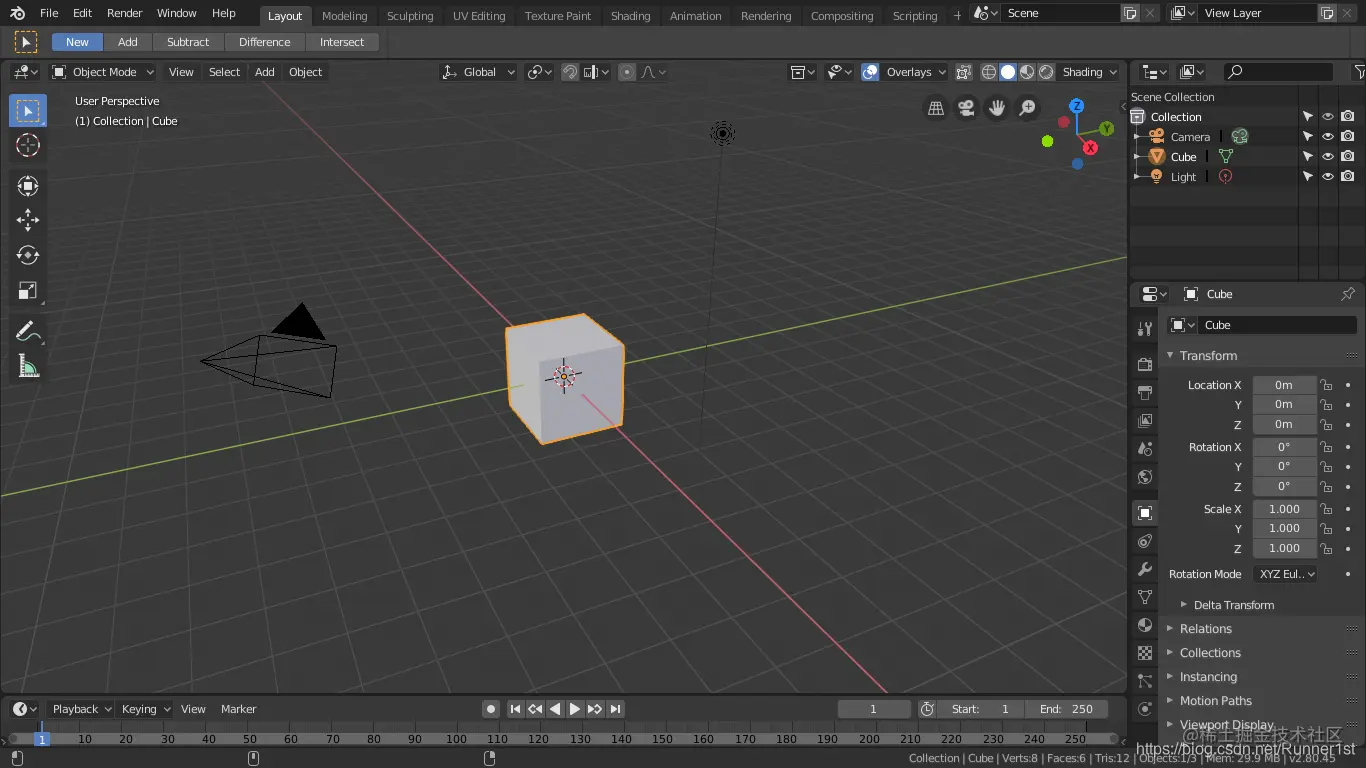Click the Subtract selection mode button

[x=188, y=42]
